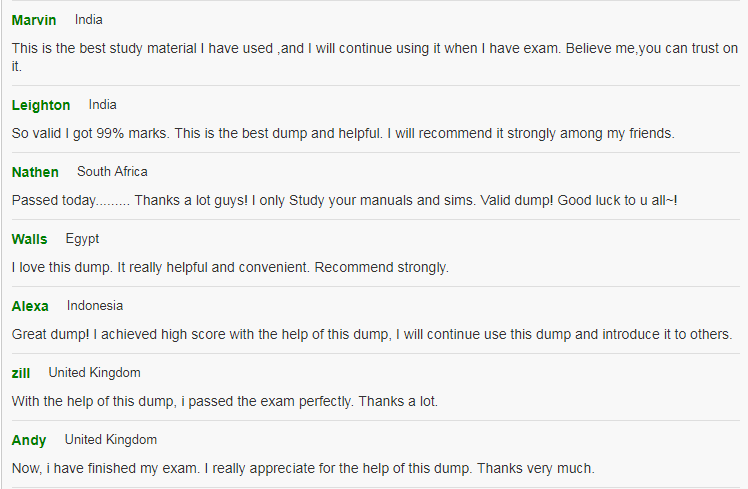Click the reviewer name Walls
The height and width of the screenshot is (489, 748).
[30, 239]
